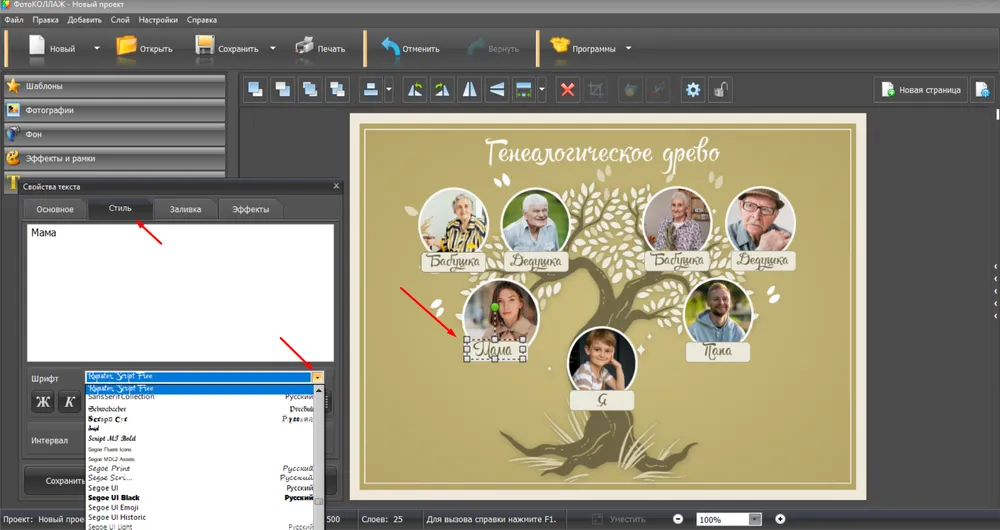Open object settings with the gear icon
Viewport: 1000px width, 530px height.
pyautogui.click(x=692, y=90)
